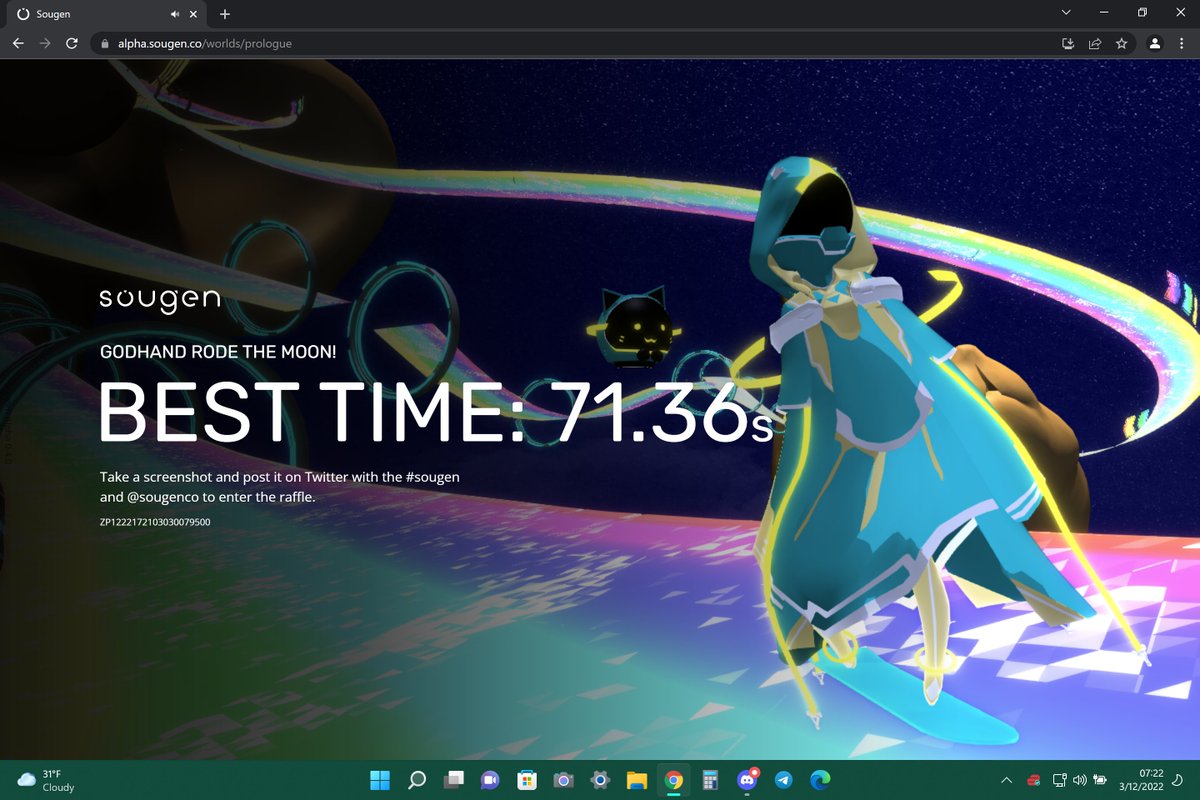Open Discord from the taskbar

tap(747, 780)
